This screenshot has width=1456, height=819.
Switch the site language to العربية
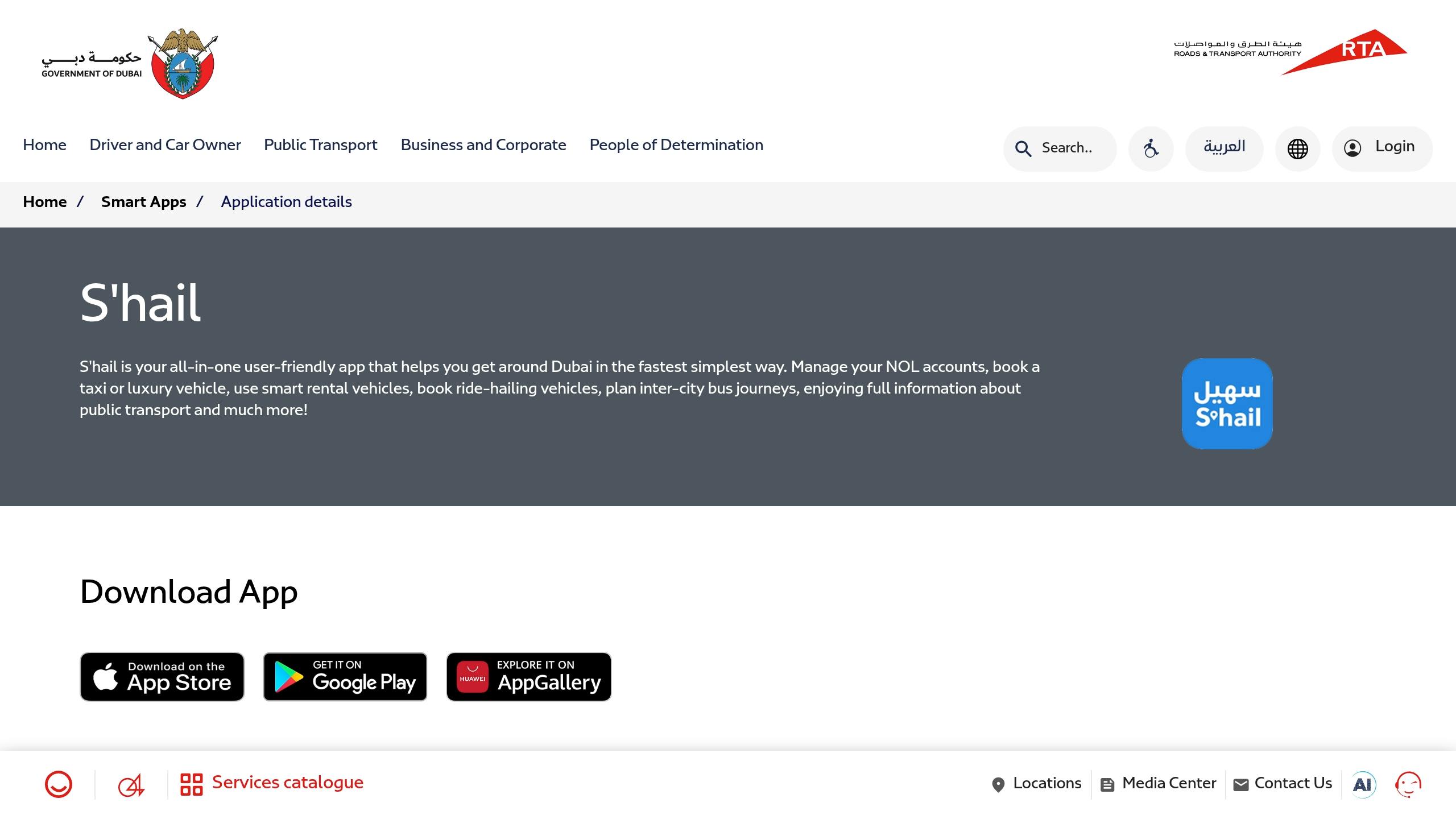click(x=1224, y=148)
